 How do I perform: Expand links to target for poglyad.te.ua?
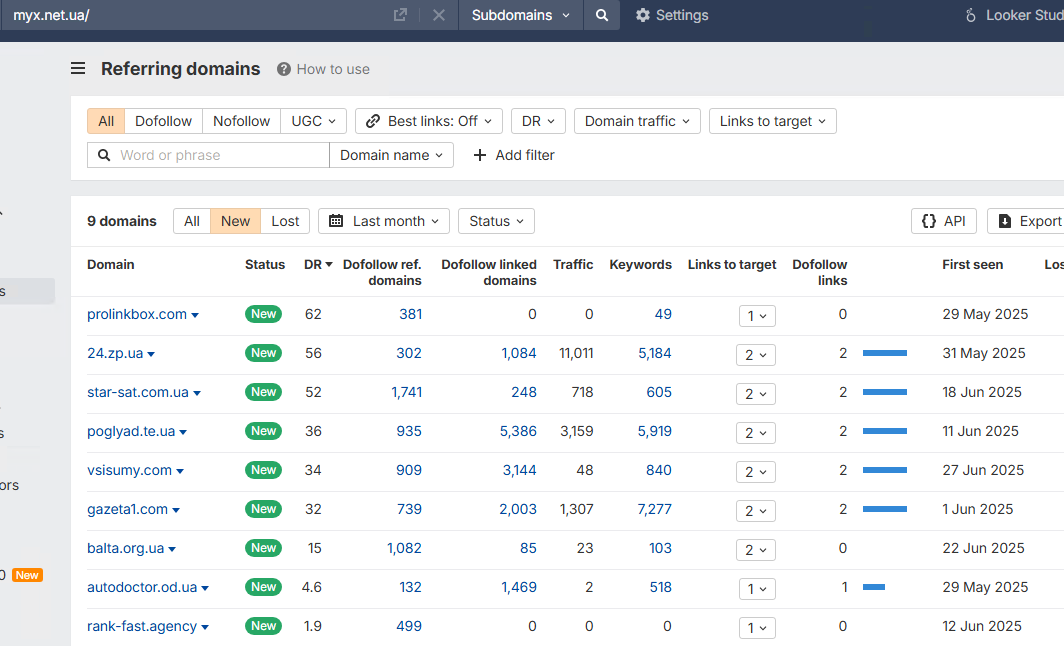756,433
